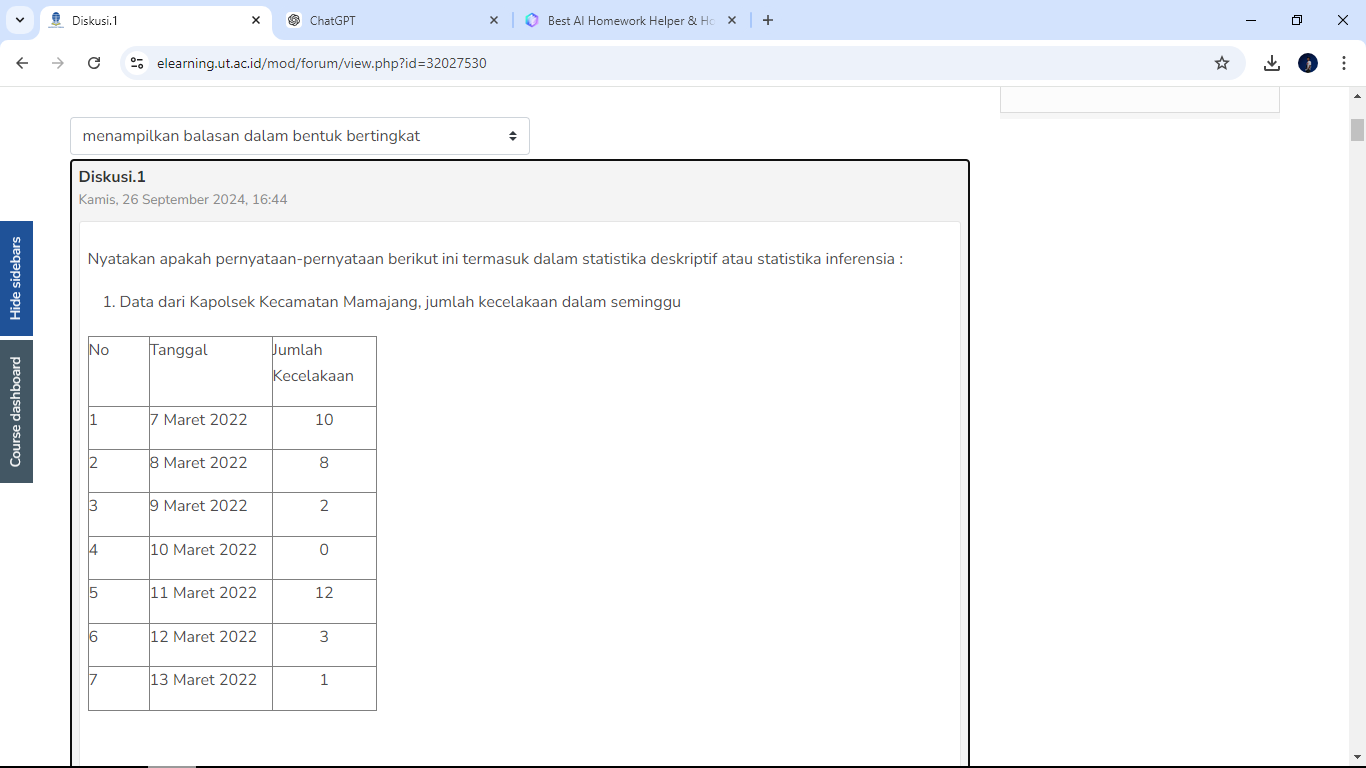Switch to the Diskusi.1 tab
The image size is (1366, 768).
tap(155, 20)
